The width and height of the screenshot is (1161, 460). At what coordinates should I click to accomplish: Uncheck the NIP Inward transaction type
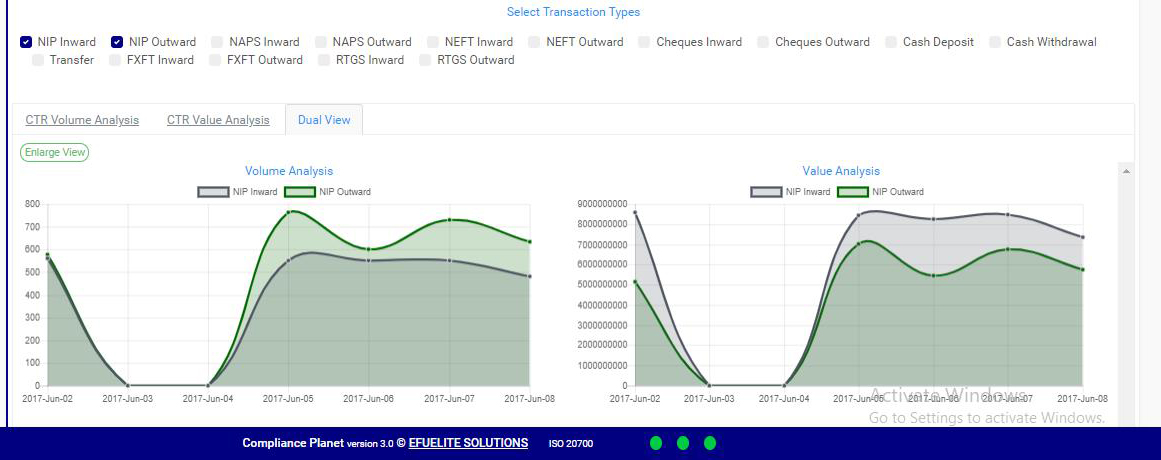point(26,42)
